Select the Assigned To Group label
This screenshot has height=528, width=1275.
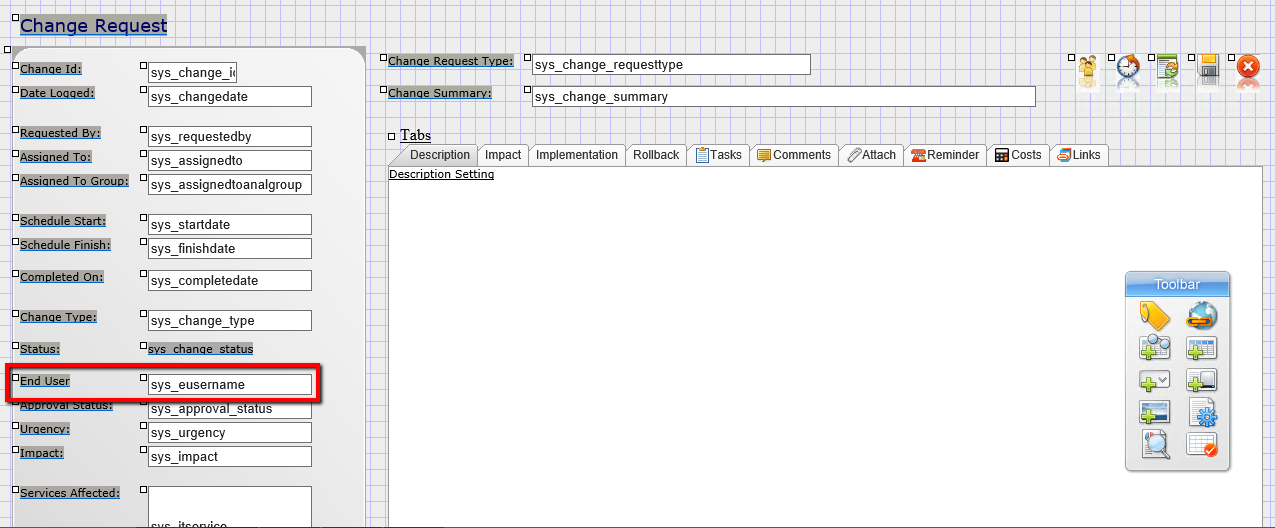point(74,181)
